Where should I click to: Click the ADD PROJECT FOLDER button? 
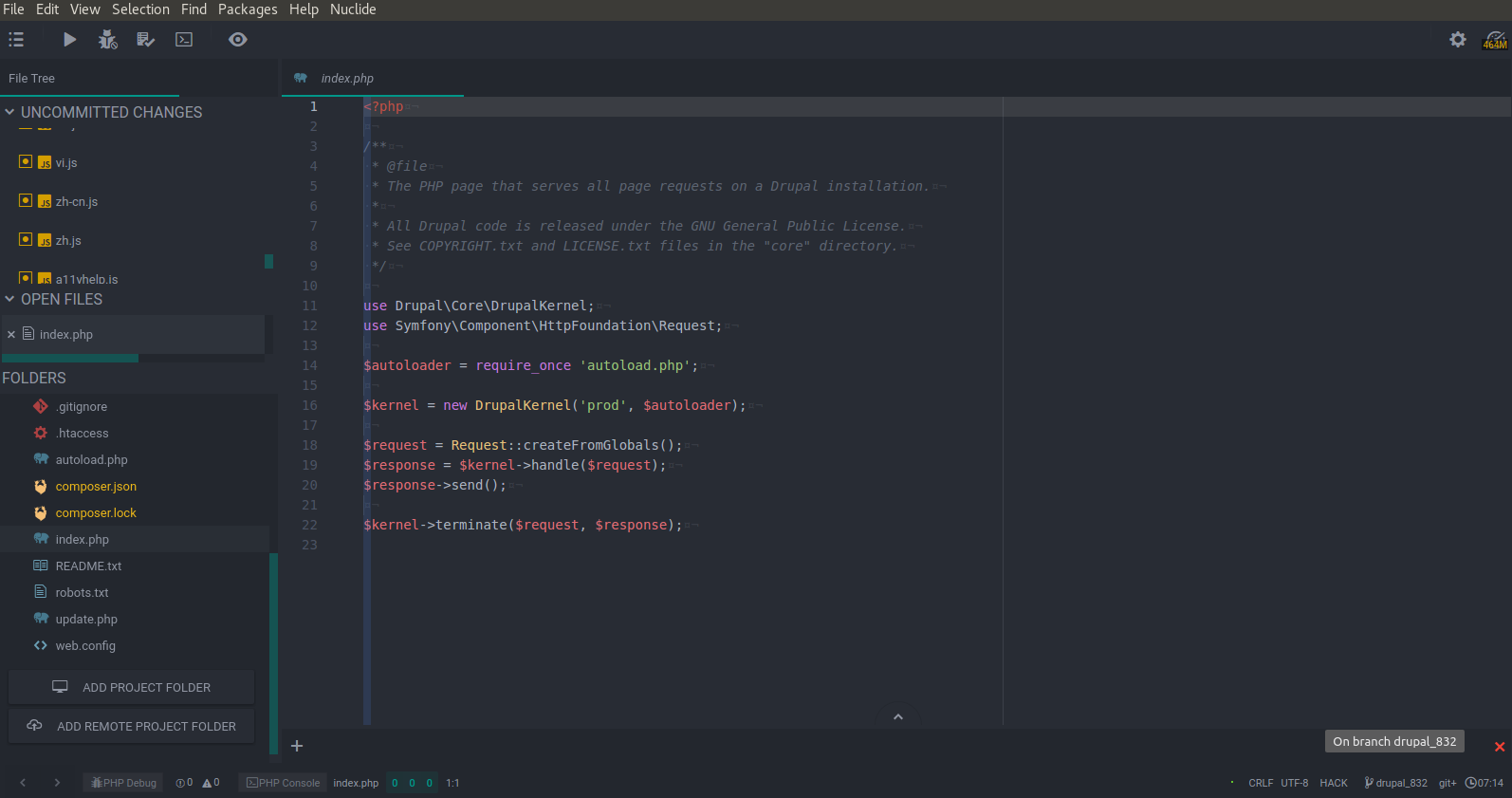click(132, 687)
